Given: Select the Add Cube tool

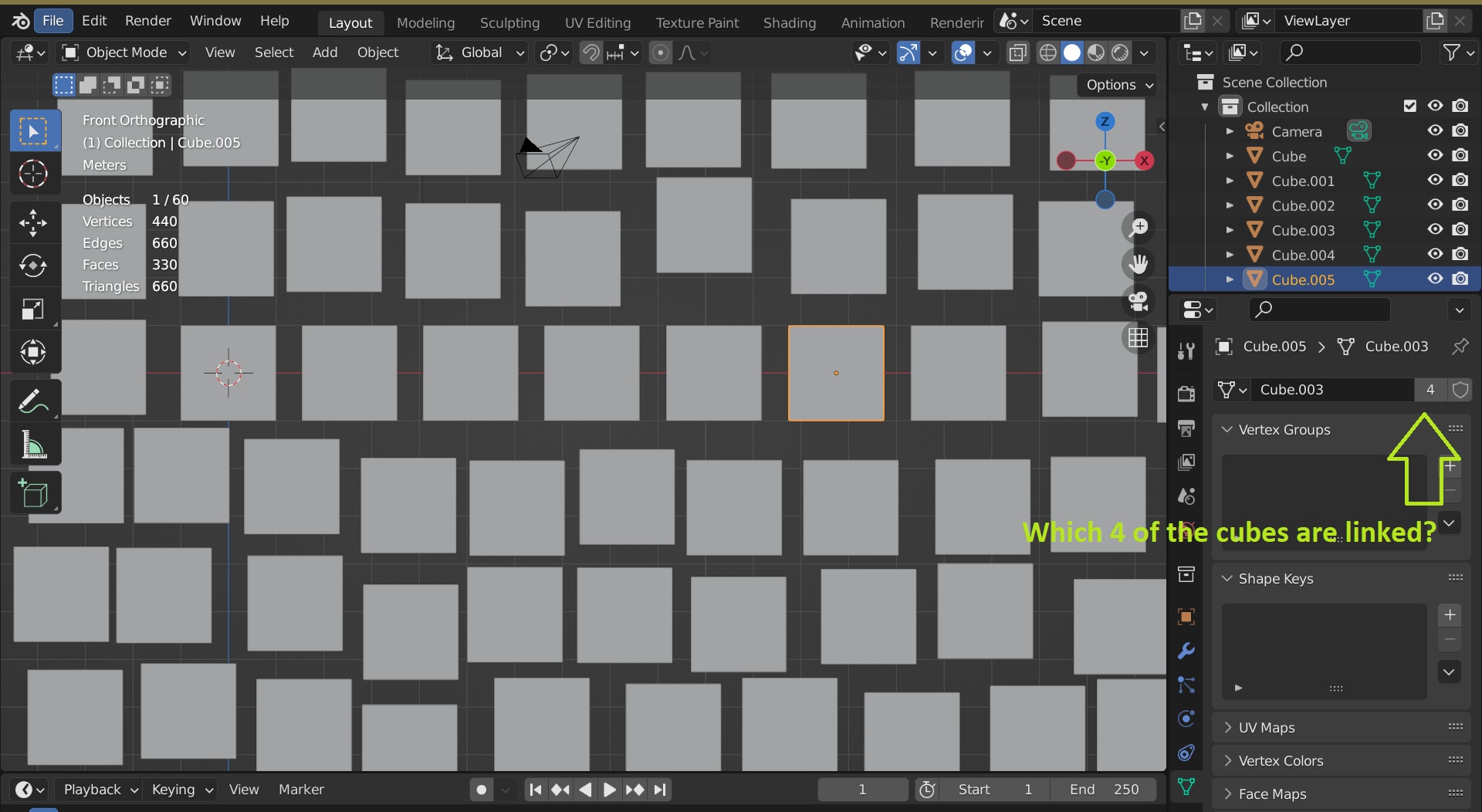Looking at the screenshot, I should point(32,493).
